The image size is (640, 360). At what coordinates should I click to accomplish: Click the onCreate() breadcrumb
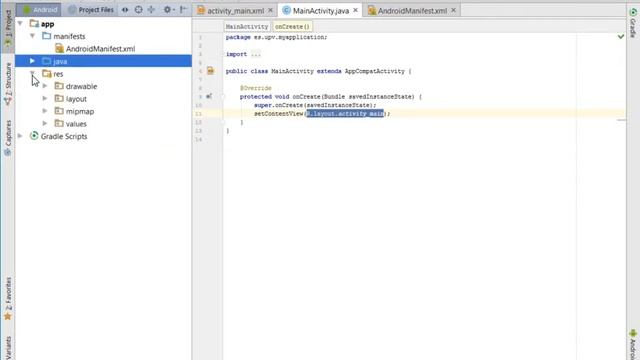tap(292, 27)
